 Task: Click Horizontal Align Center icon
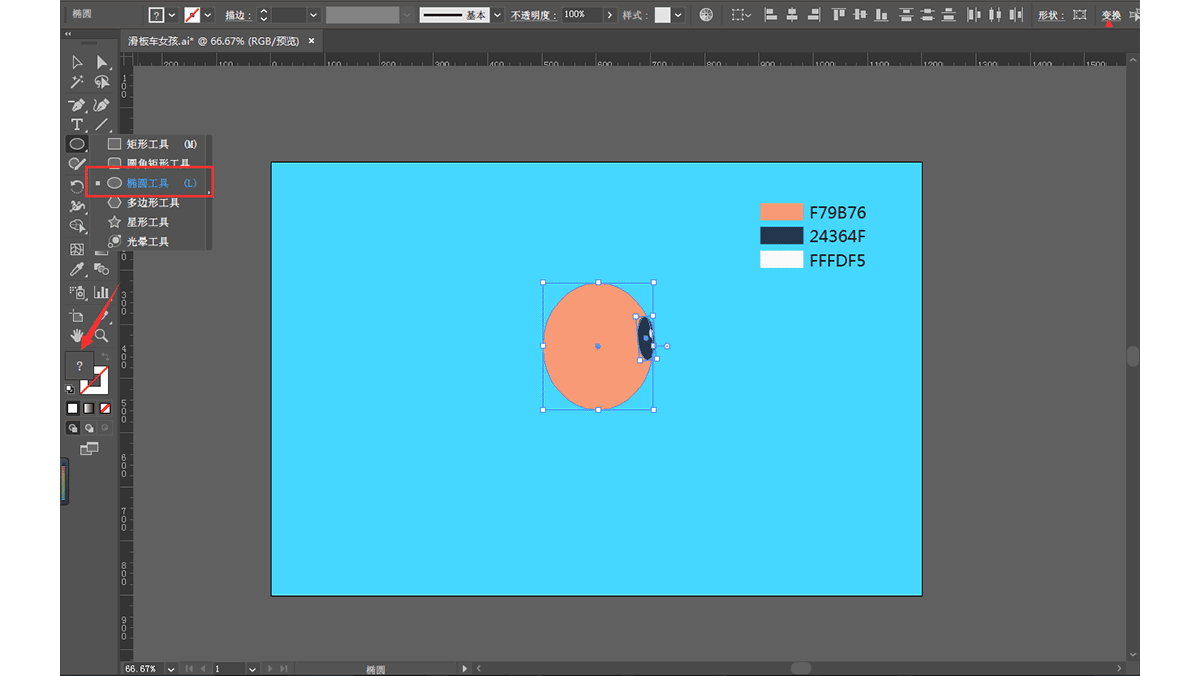point(791,15)
